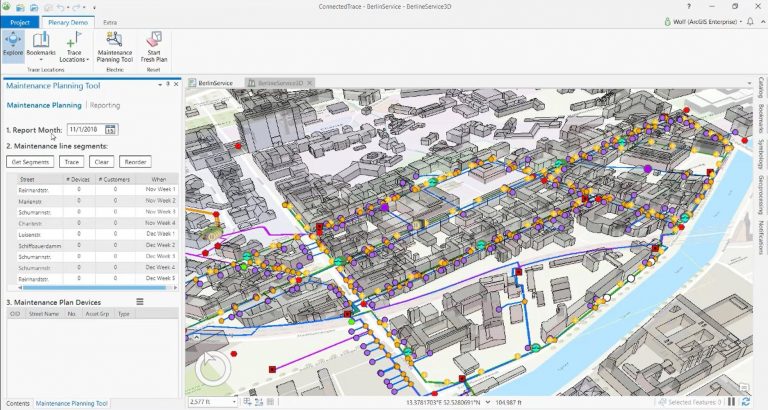Open the pane options dropdown arrow
768x410 pixels.
(160, 85)
